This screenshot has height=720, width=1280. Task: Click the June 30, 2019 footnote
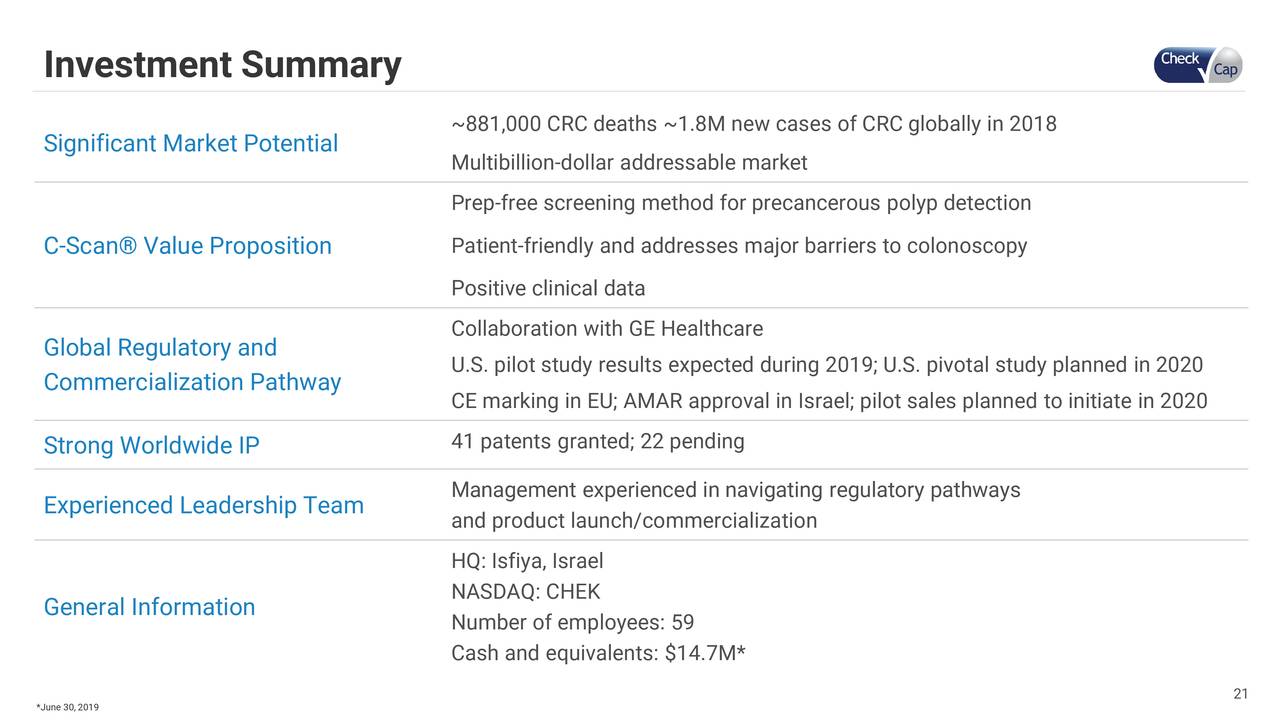pyautogui.click(x=68, y=708)
